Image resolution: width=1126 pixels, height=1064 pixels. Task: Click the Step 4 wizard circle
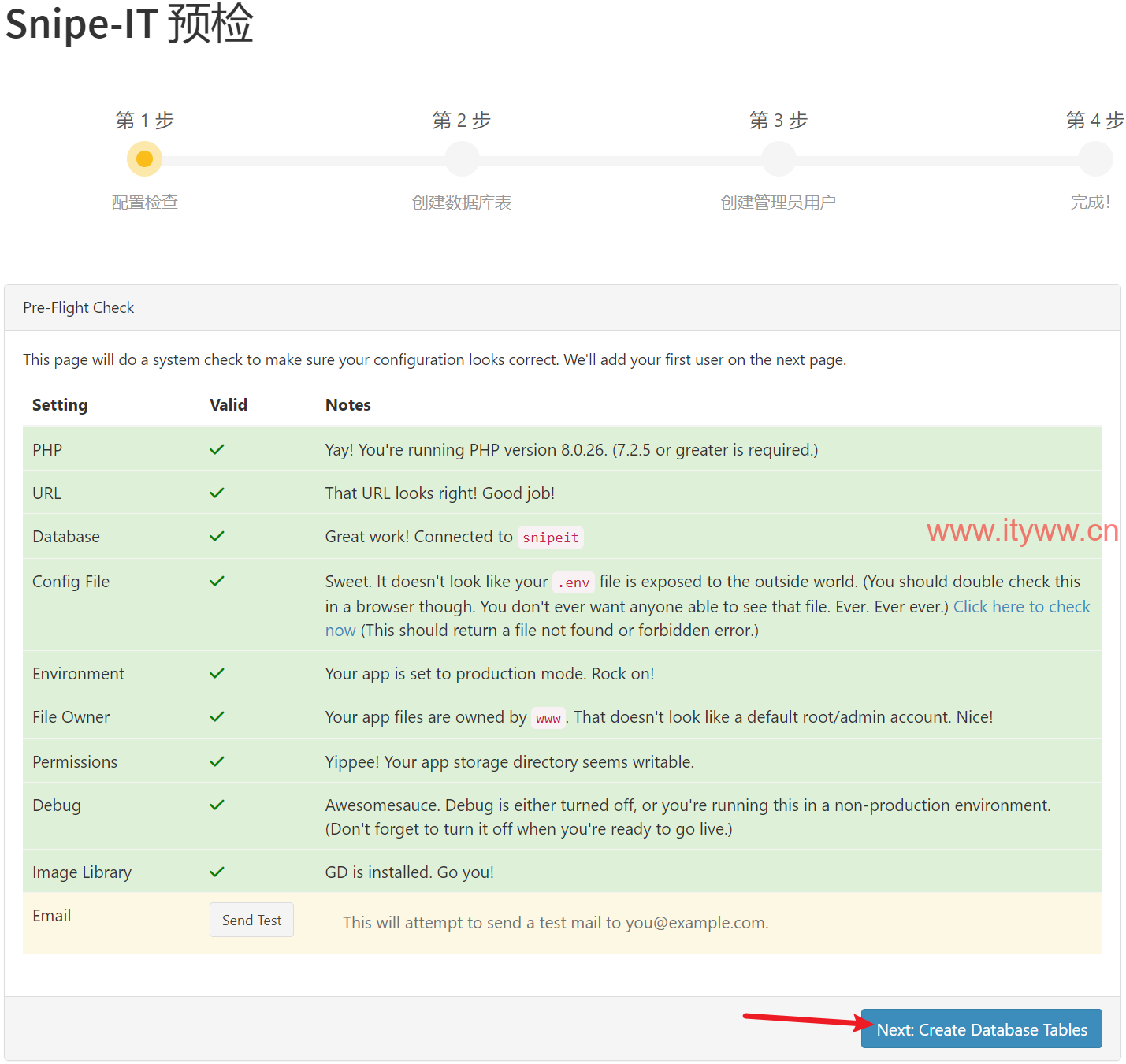coord(1095,159)
